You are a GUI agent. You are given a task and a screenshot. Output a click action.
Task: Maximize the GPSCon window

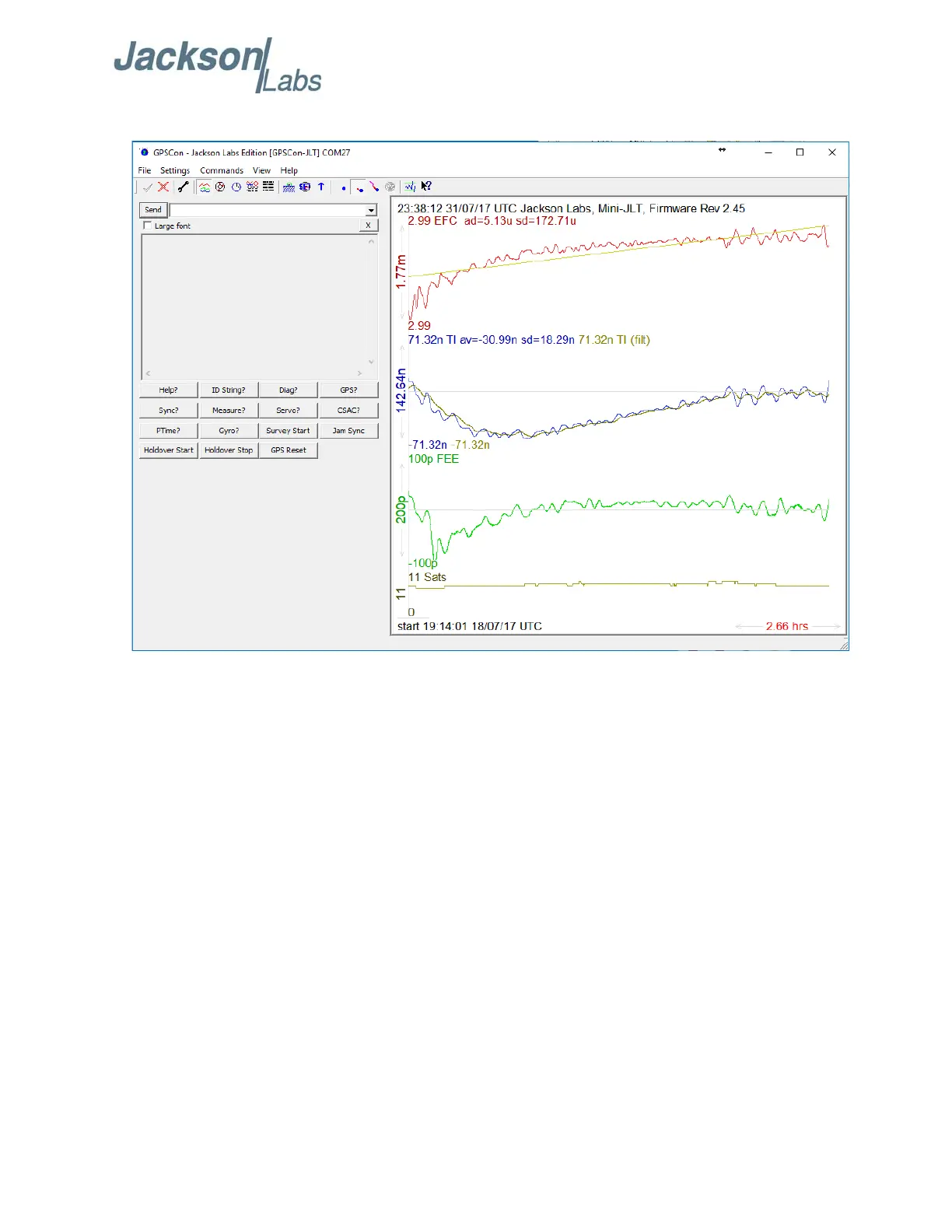click(x=800, y=152)
